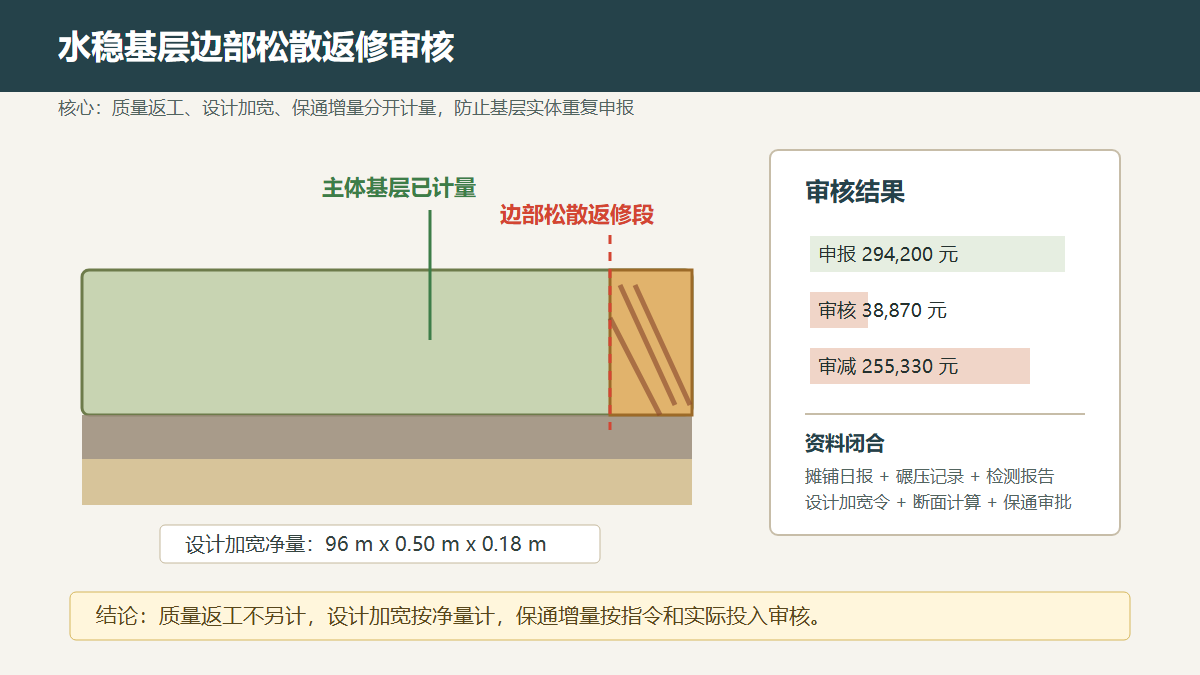1200x675 pixels.
Task: Click the red dashed boundary line
Action: 610,333
